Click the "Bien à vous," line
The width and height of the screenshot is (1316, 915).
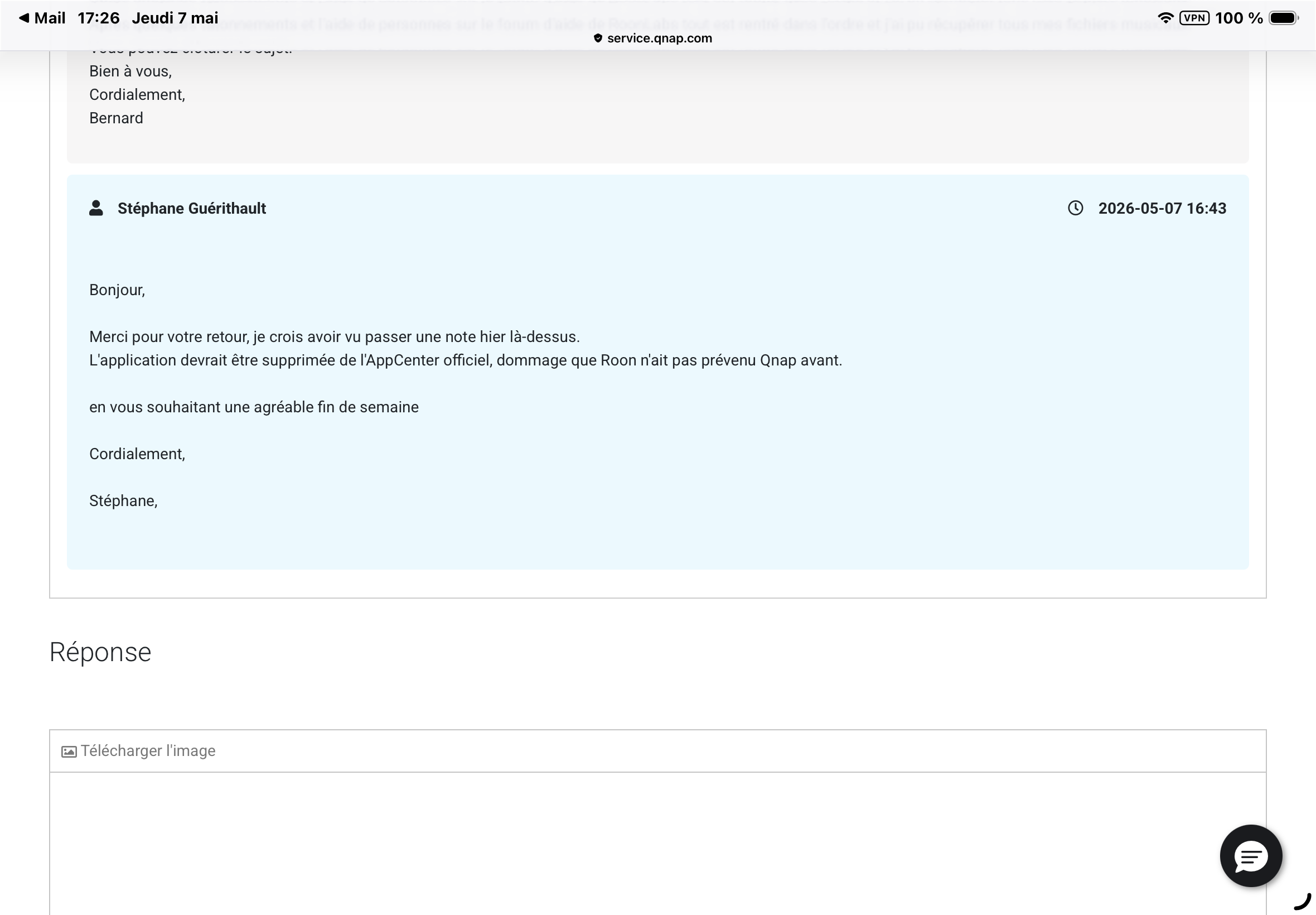[x=130, y=71]
